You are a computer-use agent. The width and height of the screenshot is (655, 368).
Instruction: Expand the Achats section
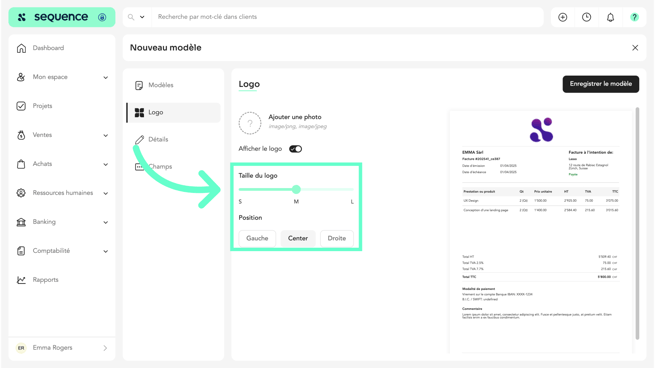106,164
